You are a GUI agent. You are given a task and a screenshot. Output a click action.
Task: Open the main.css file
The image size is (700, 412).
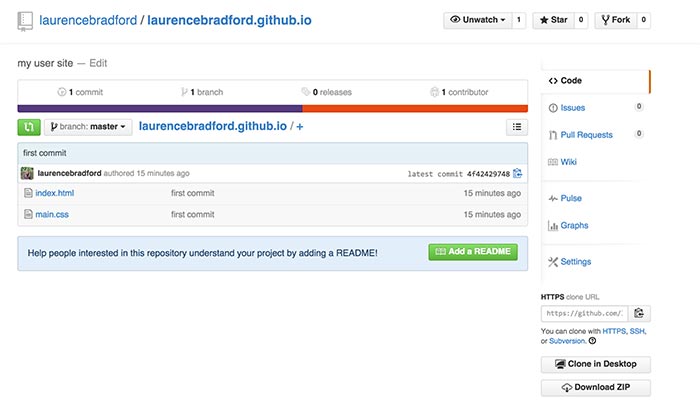52,214
